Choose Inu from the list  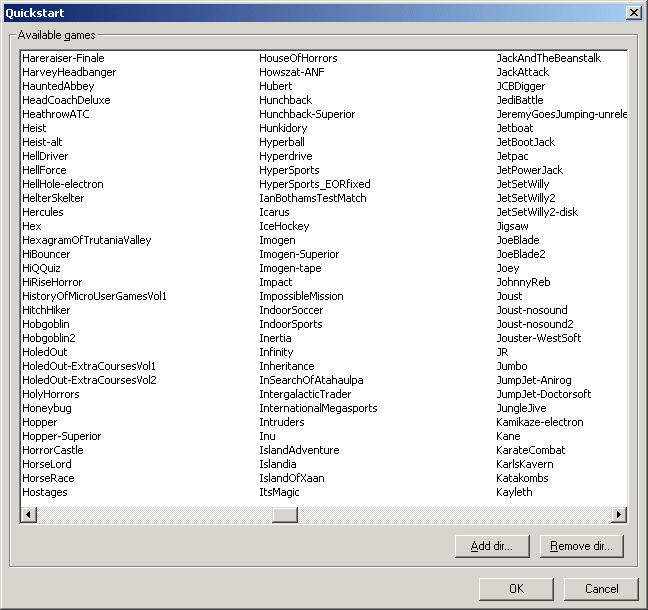pyautogui.click(x=267, y=436)
